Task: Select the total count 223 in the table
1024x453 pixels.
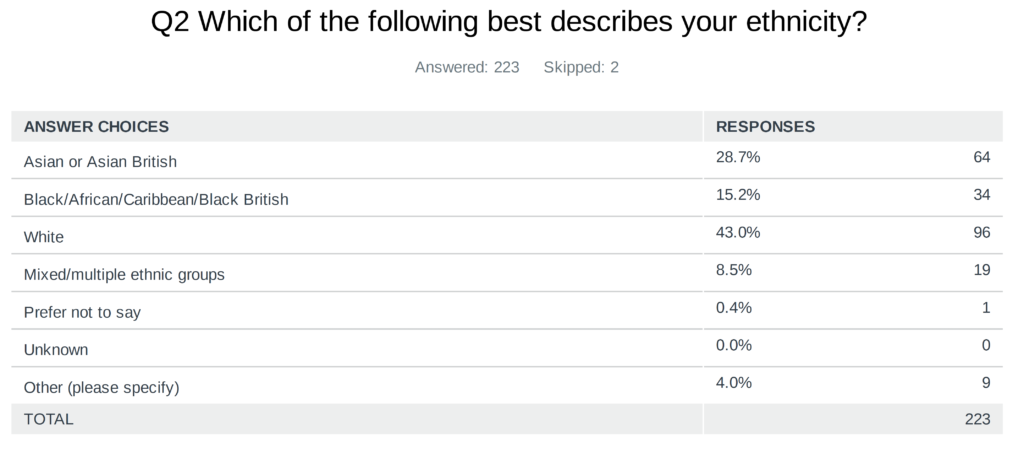Action: (x=978, y=419)
